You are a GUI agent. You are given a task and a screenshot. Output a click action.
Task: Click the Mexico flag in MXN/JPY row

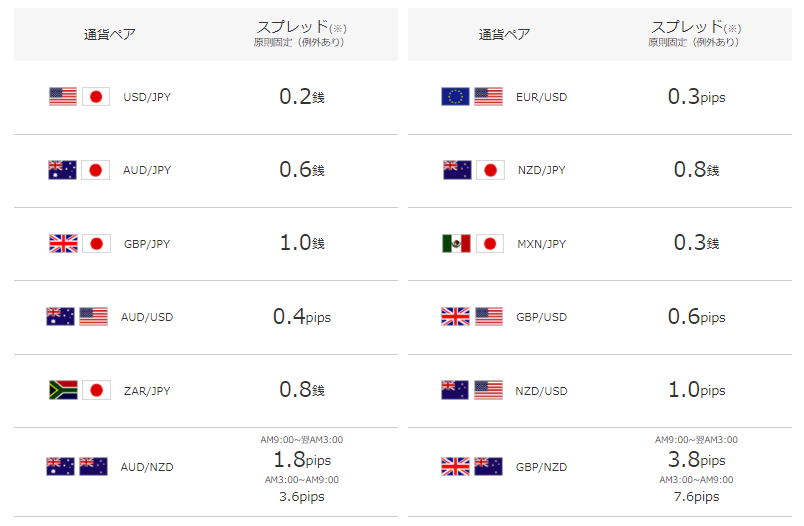(456, 244)
